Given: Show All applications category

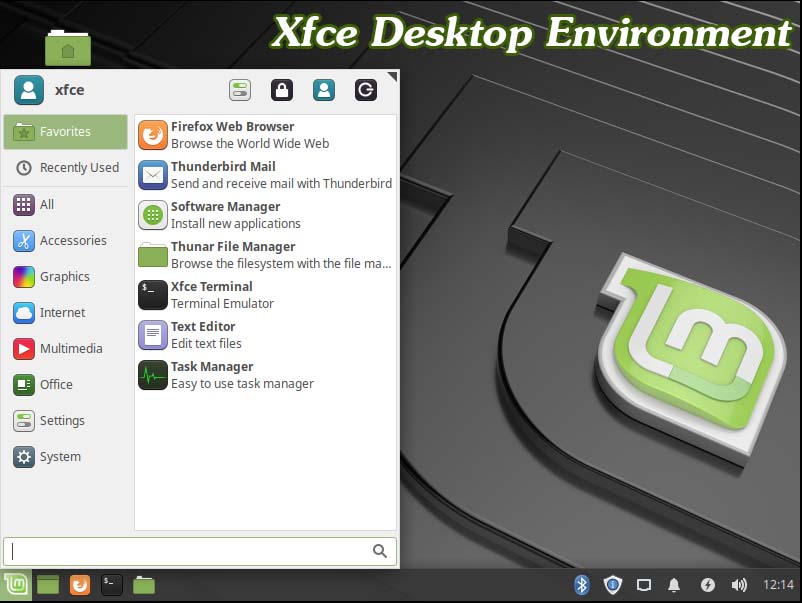Looking at the screenshot, I should [65, 205].
